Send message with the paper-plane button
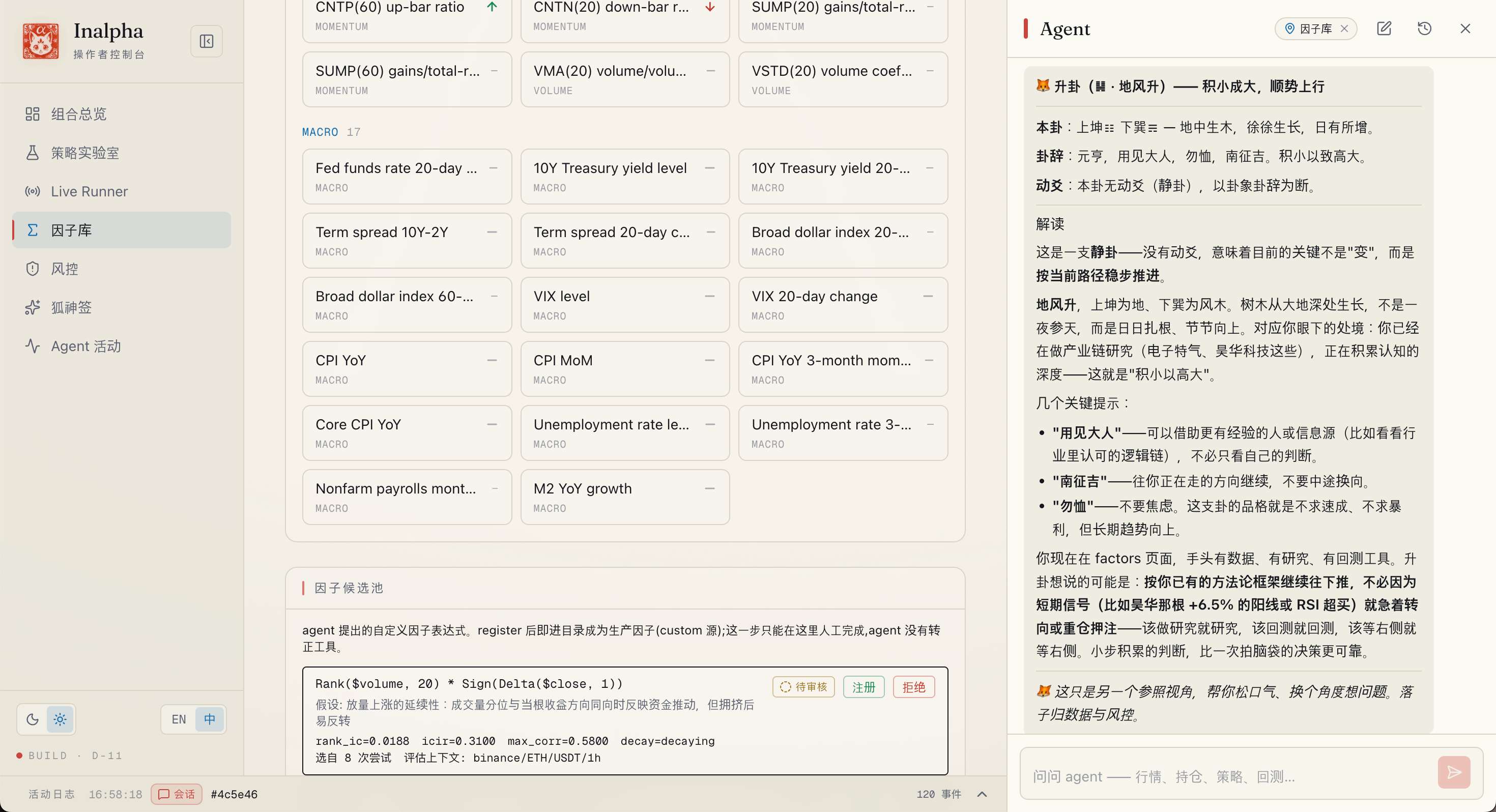This screenshot has width=1496, height=812. tap(1454, 772)
